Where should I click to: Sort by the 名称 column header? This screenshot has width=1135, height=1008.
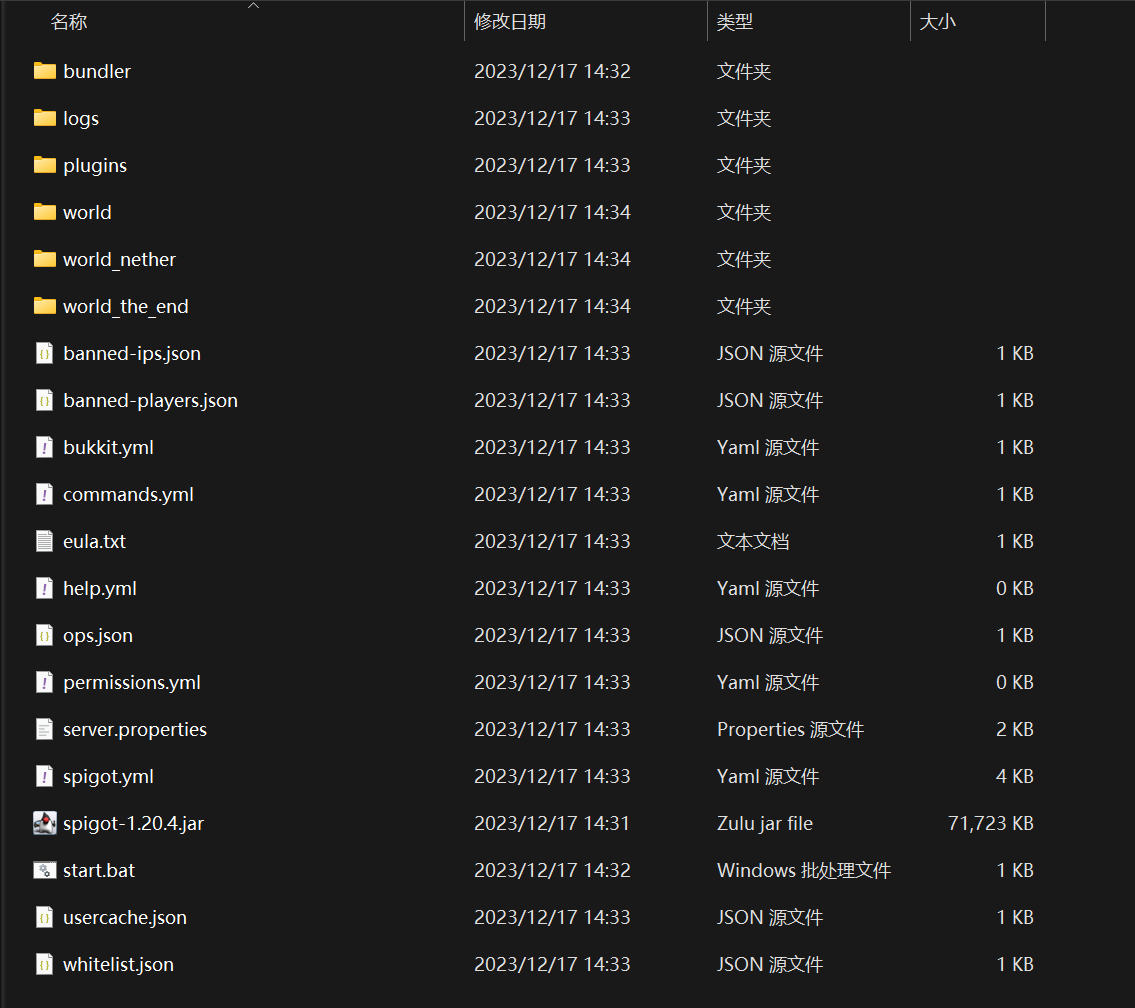tap(69, 22)
